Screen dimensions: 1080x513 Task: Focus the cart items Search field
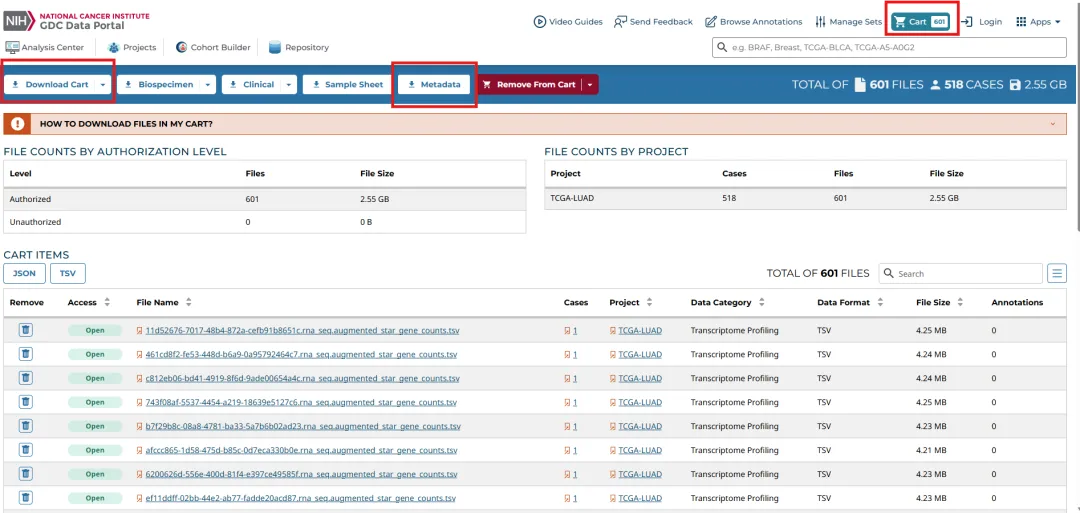tap(961, 273)
